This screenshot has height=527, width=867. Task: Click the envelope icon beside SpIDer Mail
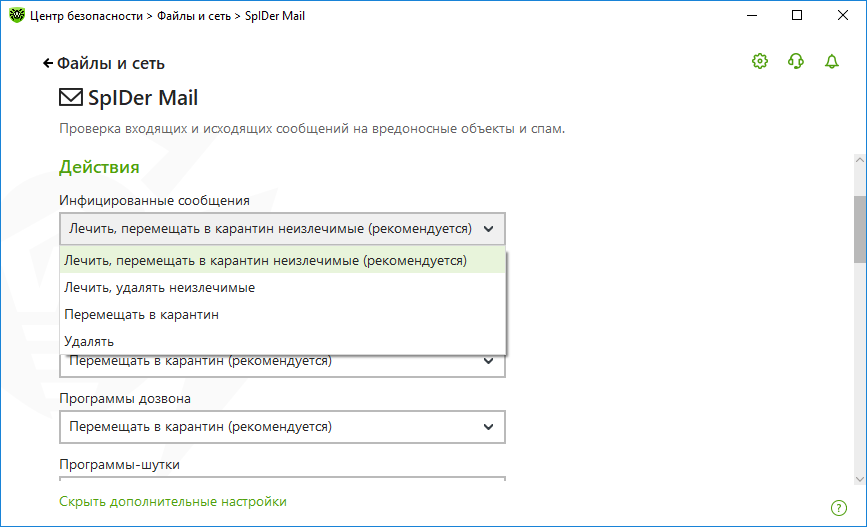(x=71, y=97)
